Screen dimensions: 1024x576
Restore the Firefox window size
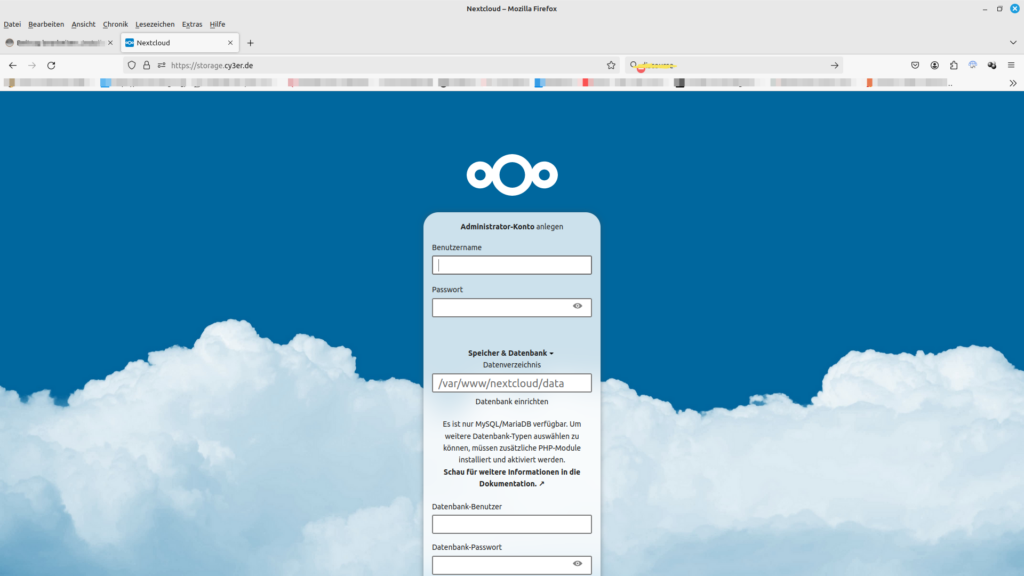click(x=1000, y=9)
